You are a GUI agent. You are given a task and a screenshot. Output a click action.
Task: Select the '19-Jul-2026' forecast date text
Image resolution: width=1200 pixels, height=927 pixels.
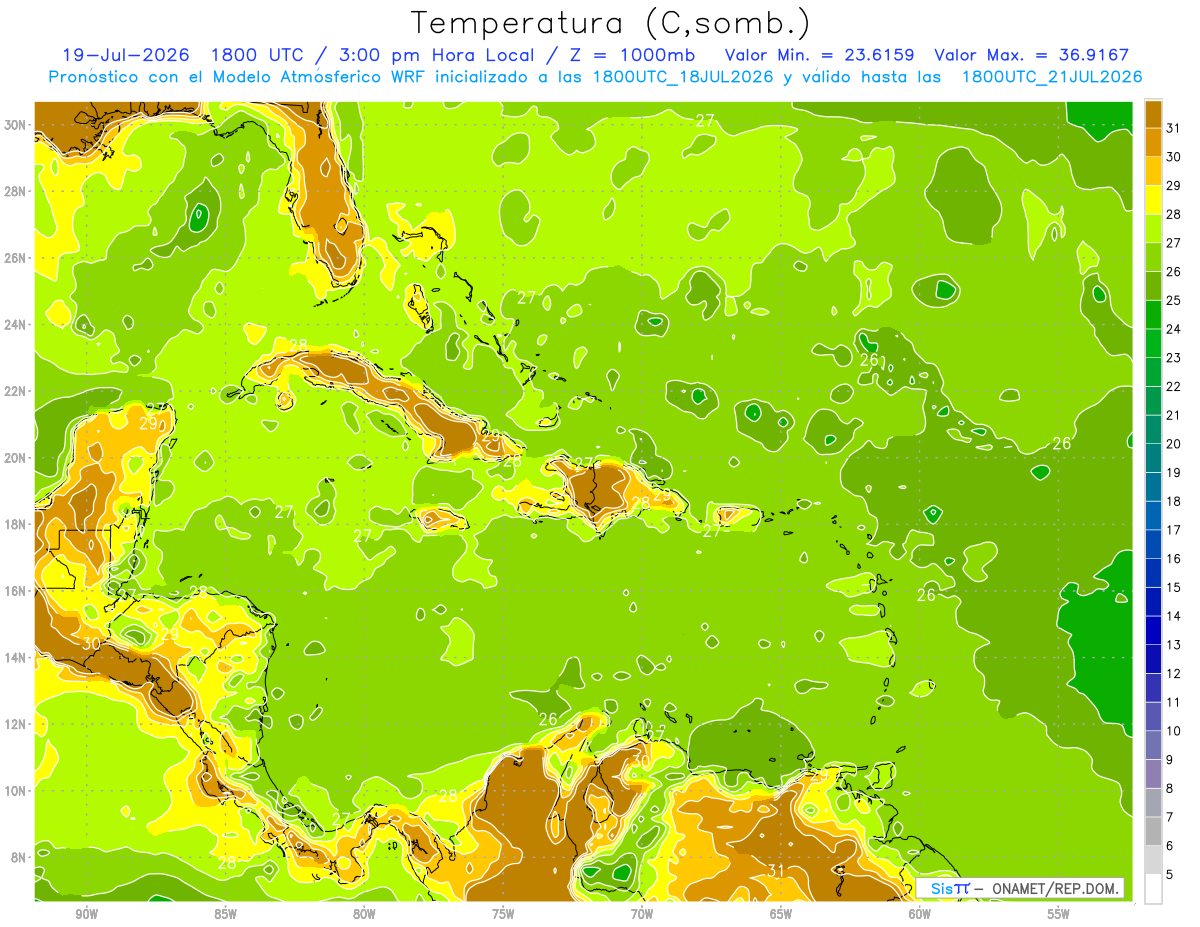[x=127, y=55]
